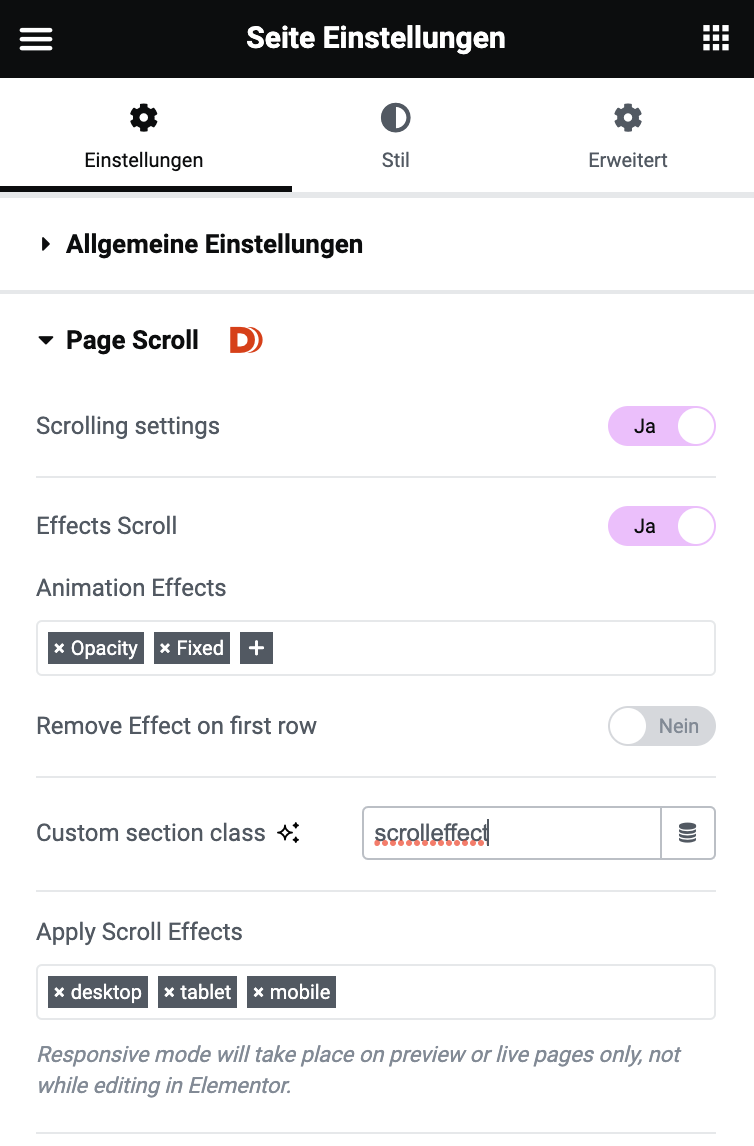Image resolution: width=754 pixels, height=1146 pixels.
Task: Open the widgets grid panel
Action: point(715,38)
